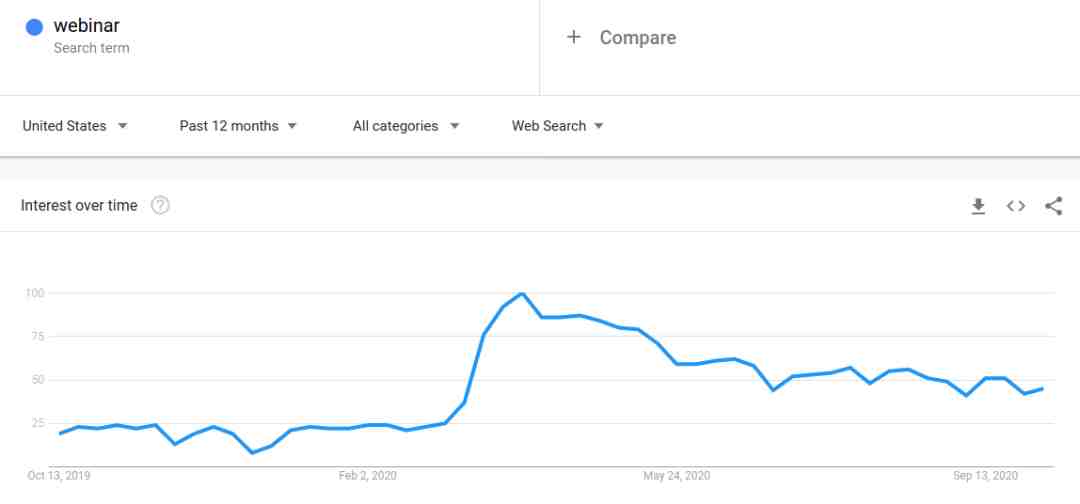Click the arrow next to United States
1080x504 pixels.
pyautogui.click(x=123, y=126)
